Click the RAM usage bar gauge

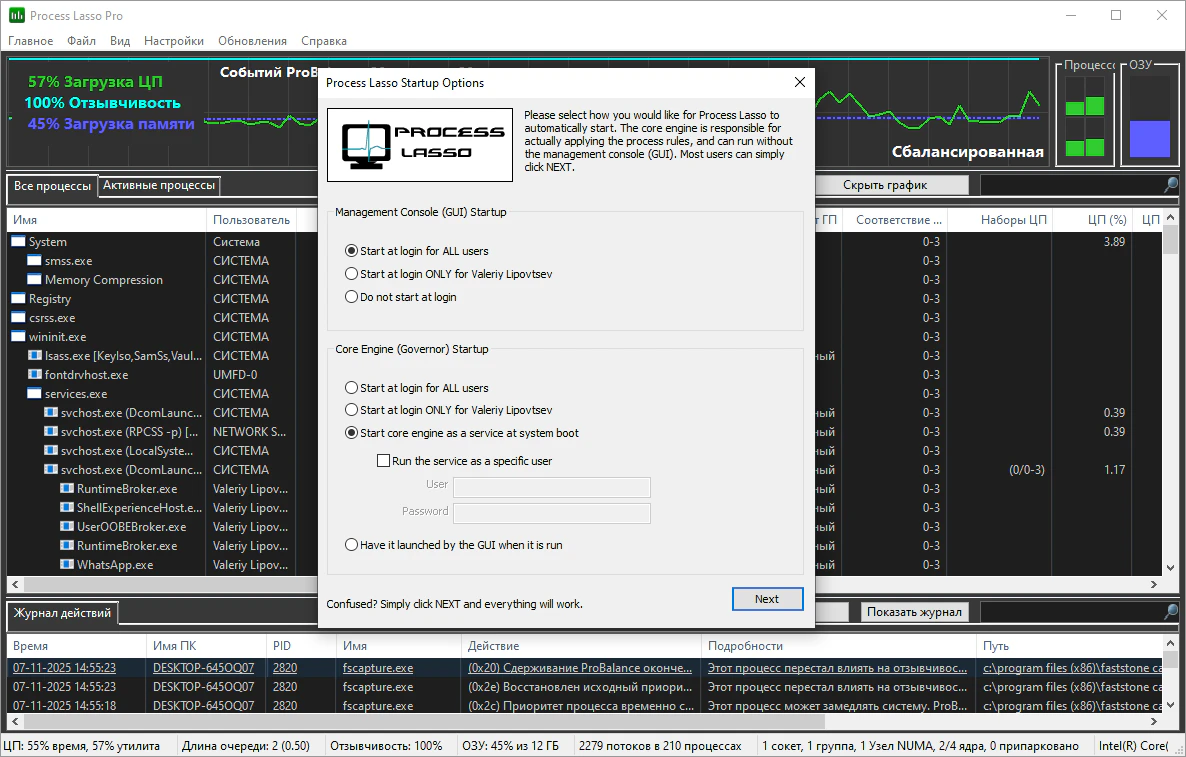point(1150,116)
